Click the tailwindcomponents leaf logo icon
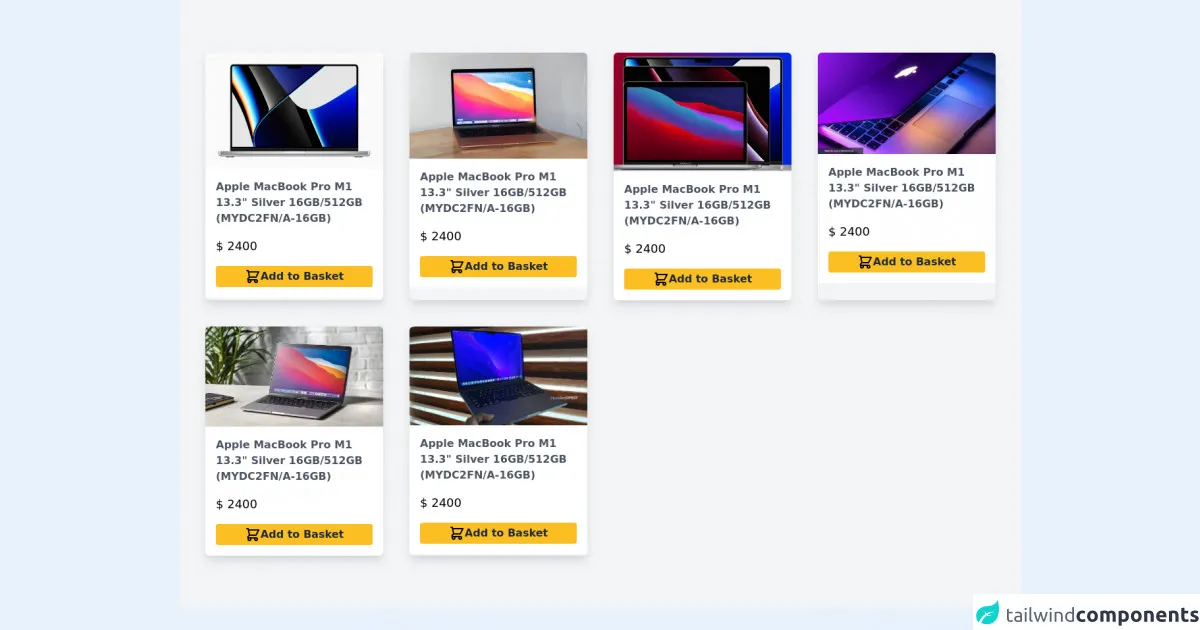 pyautogui.click(x=988, y=613)
